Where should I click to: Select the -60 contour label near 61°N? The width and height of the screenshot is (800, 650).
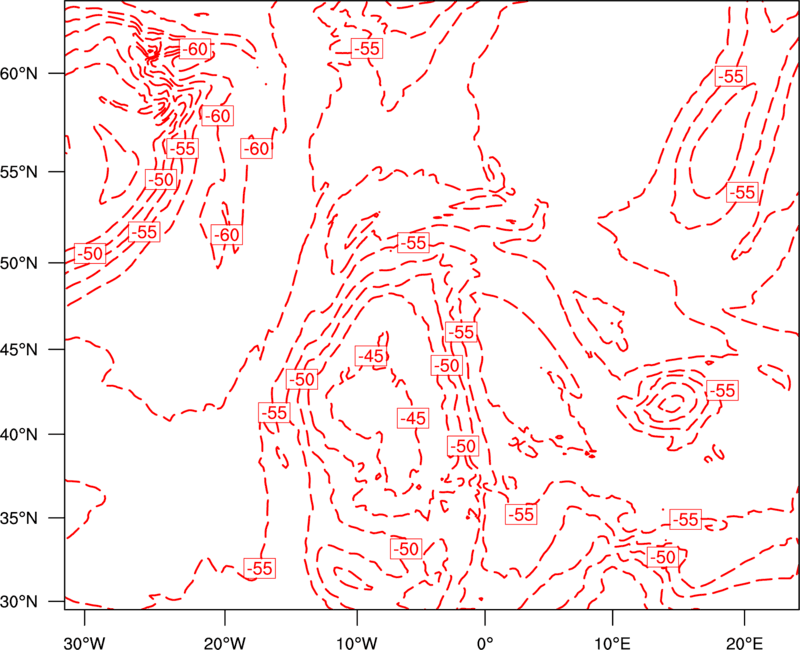[x=195, y=49]
